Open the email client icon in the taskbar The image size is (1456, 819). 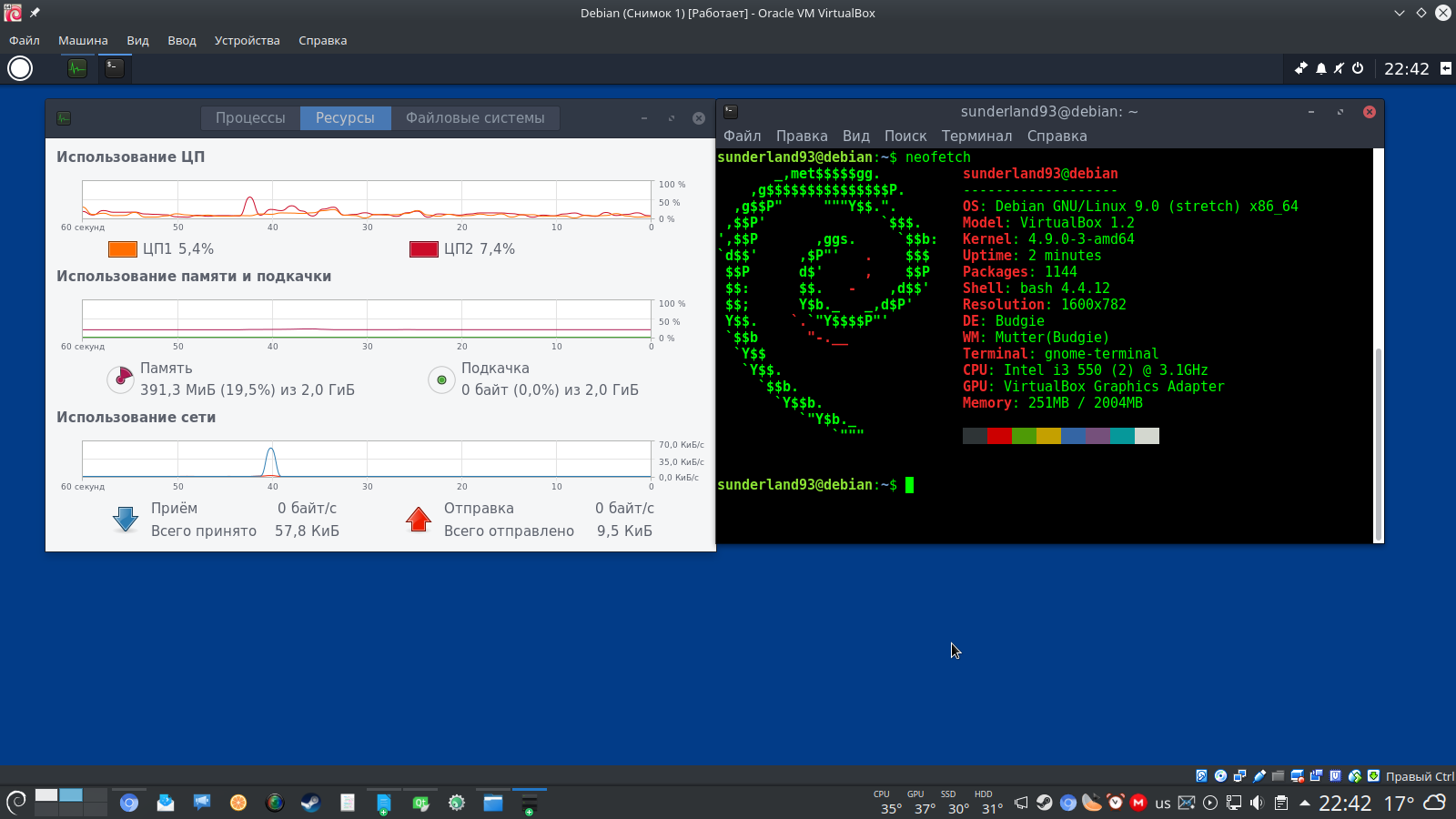click(165, 804)
